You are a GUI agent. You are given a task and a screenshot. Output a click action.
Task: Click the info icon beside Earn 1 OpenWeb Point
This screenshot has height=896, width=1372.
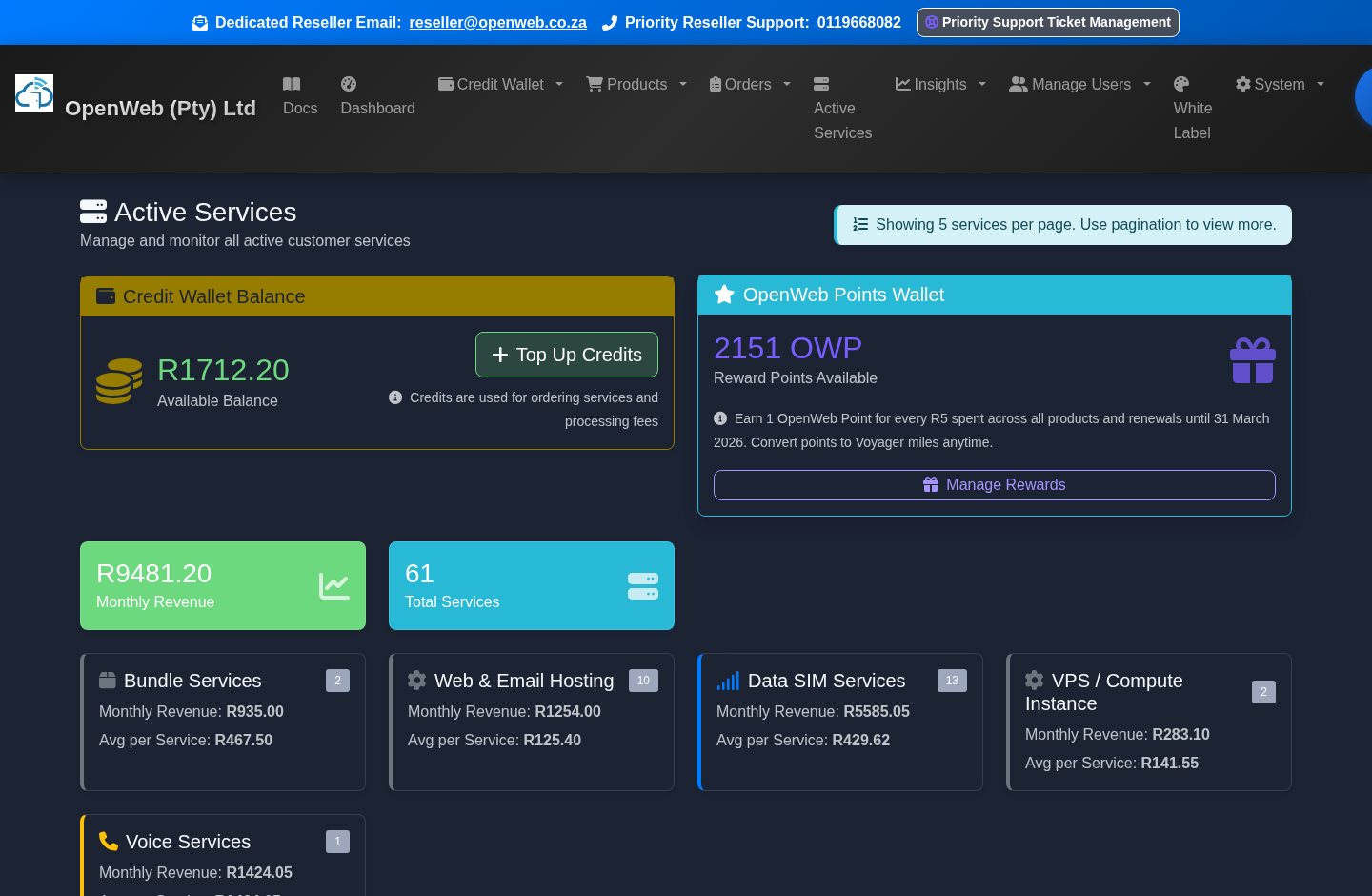click(720, 418)
